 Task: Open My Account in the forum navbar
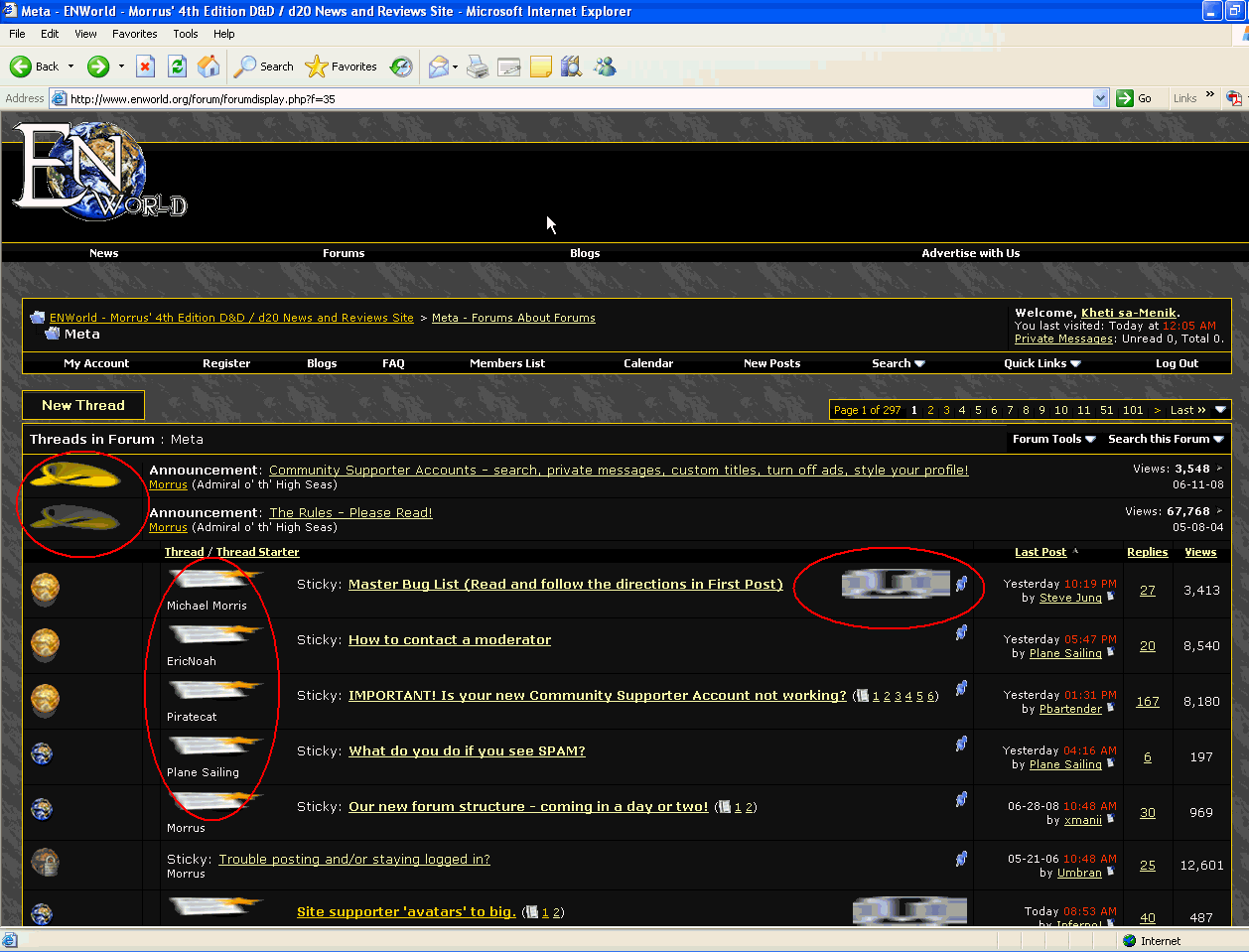pos(96,363)
